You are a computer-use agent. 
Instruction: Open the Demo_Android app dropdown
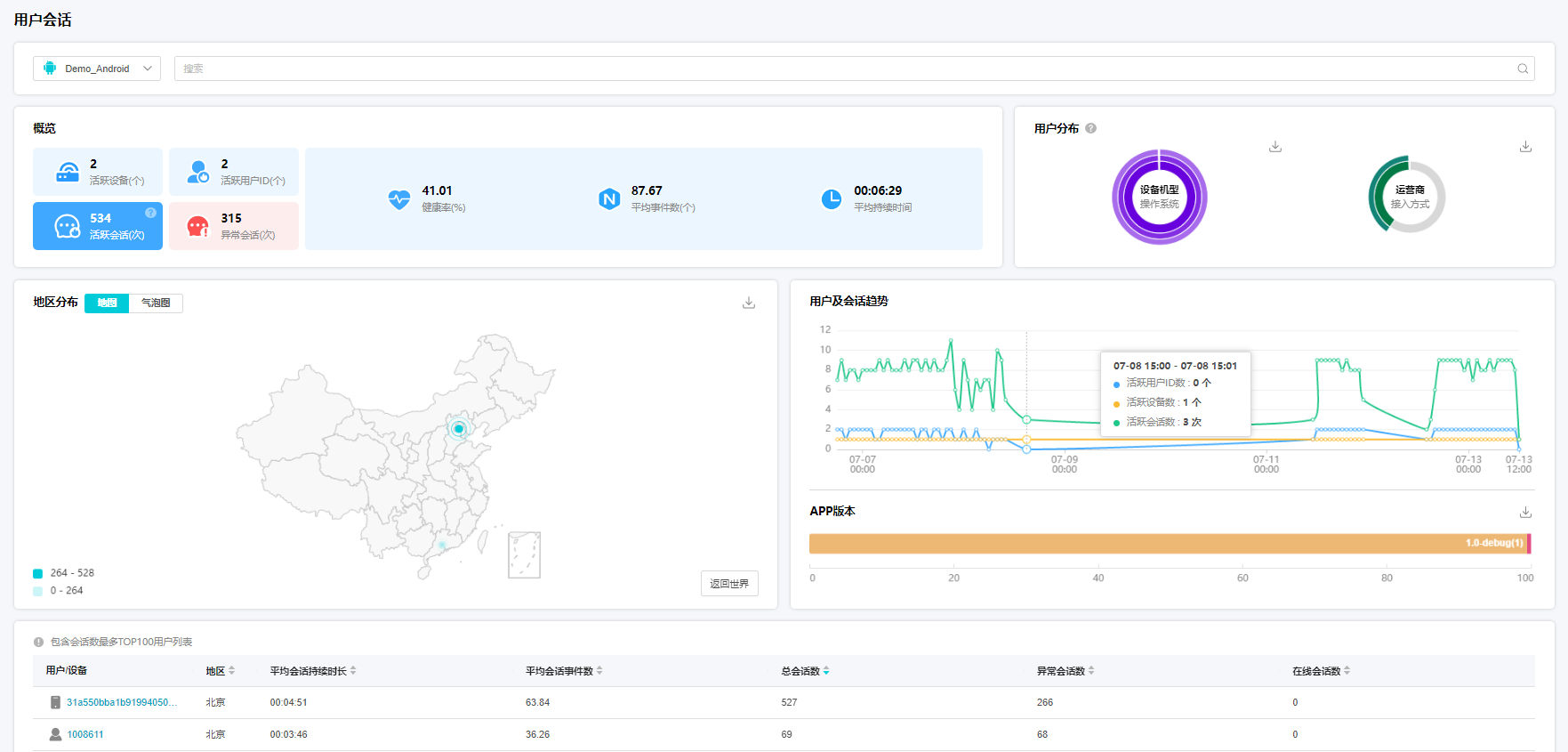[x=97, y=69]
